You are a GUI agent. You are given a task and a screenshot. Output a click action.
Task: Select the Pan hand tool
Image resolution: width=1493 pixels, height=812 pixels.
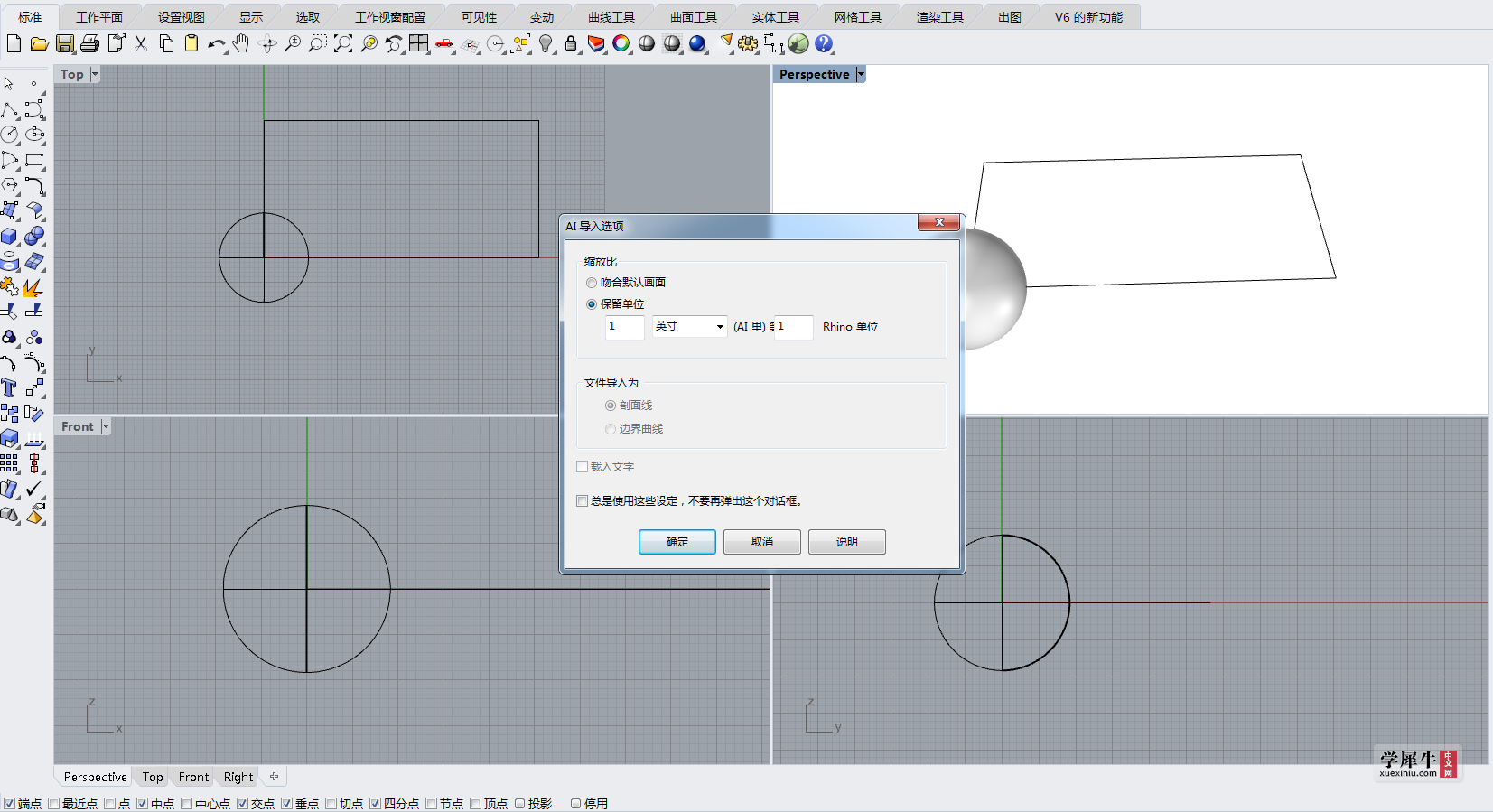coord(241,43)
